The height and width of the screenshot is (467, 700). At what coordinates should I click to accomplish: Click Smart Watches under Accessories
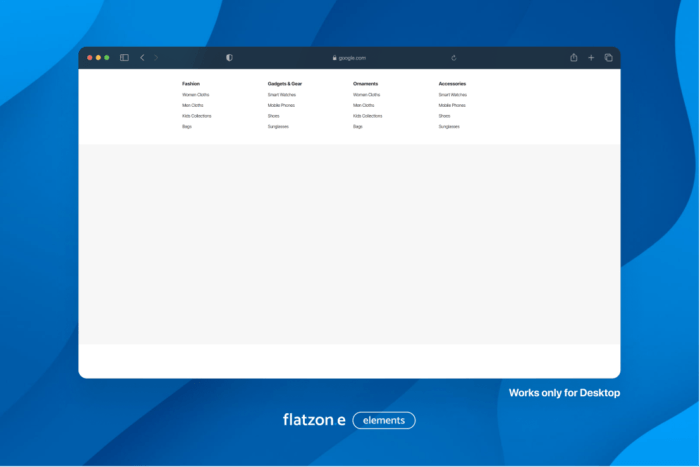[452, 94]
